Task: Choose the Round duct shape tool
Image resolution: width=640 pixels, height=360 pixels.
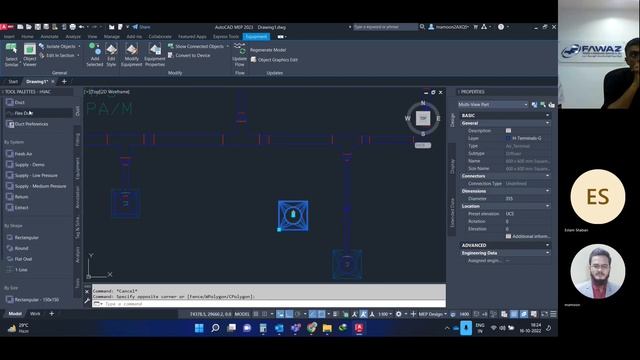Action: tap(17, 248)
